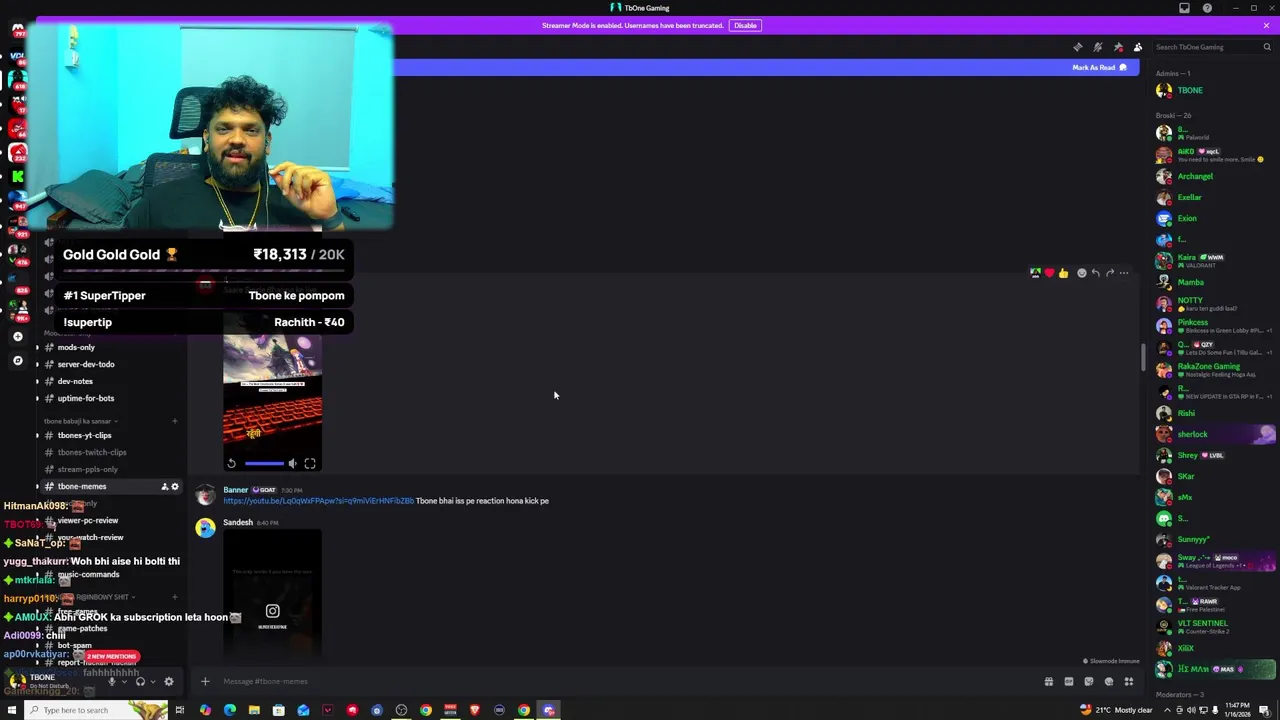
Task: Toggle channel notification settings bell icon
Action: (1097, 47)
